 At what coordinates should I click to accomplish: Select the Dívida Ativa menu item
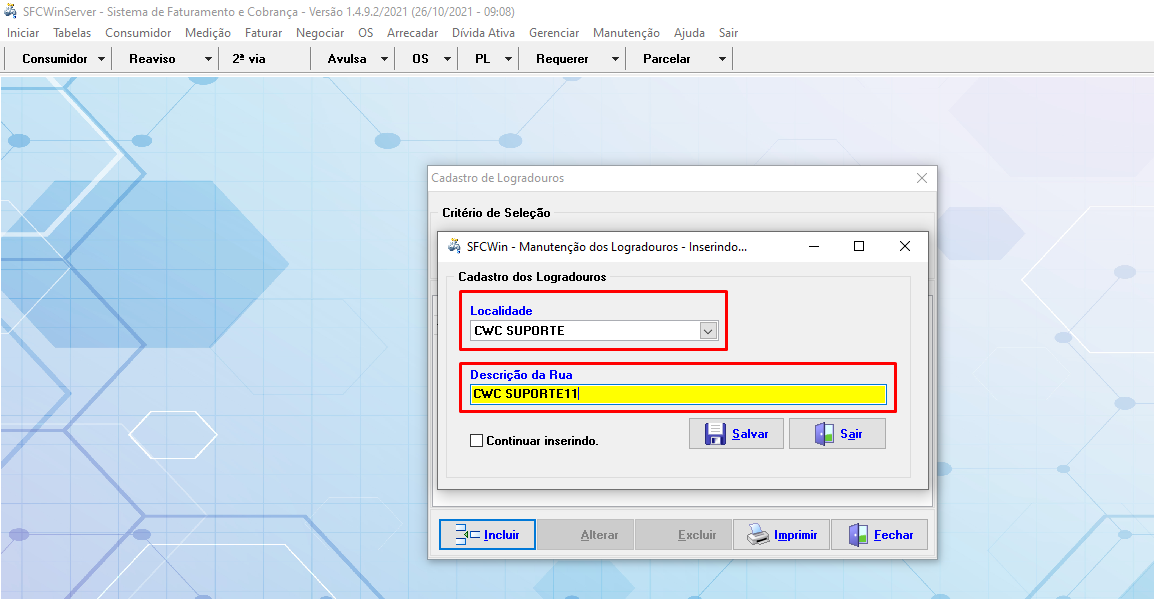[x=483, y=33]
